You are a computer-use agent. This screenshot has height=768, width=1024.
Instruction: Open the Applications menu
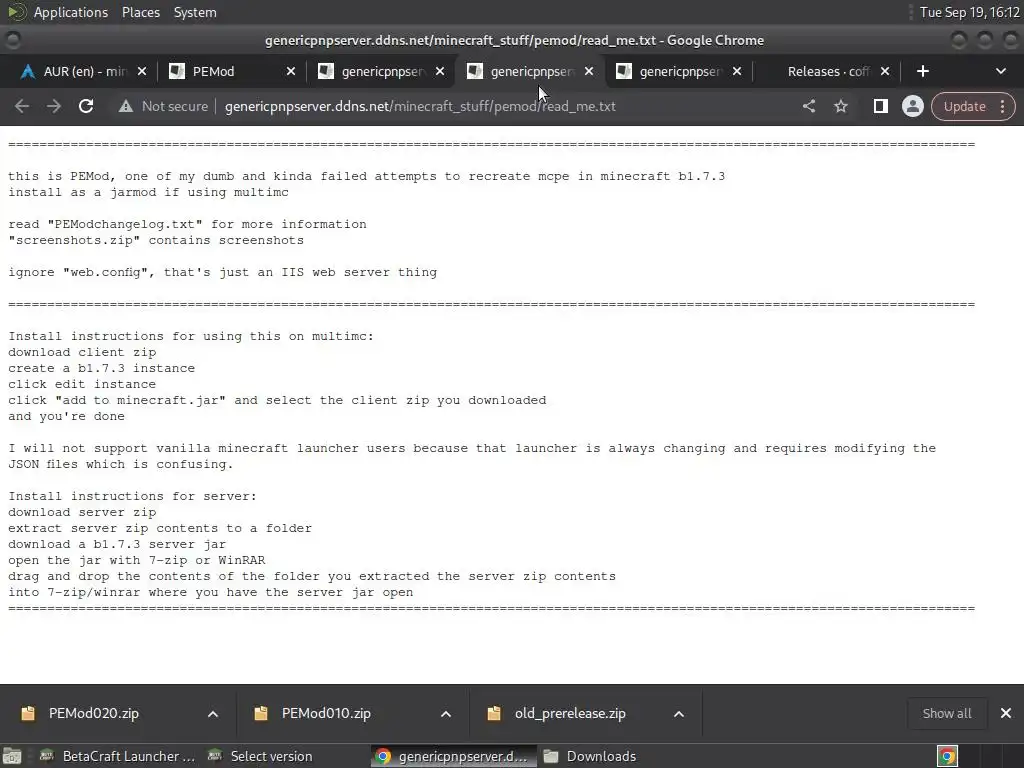(x=71, y=12)
